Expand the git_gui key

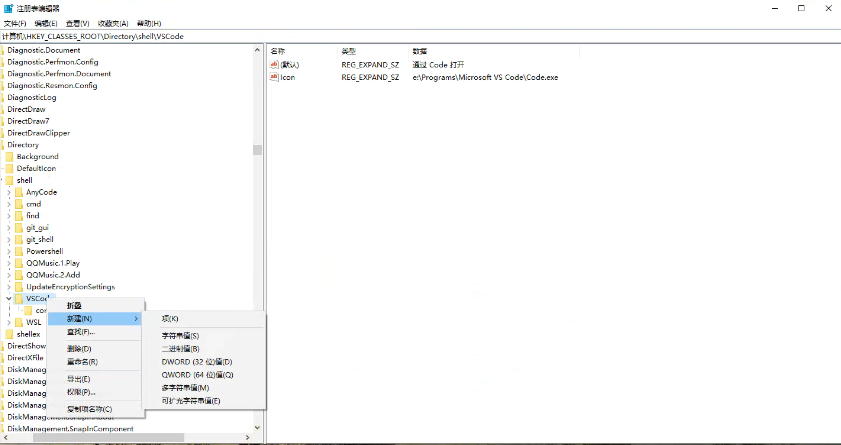(x=9, y=227)
